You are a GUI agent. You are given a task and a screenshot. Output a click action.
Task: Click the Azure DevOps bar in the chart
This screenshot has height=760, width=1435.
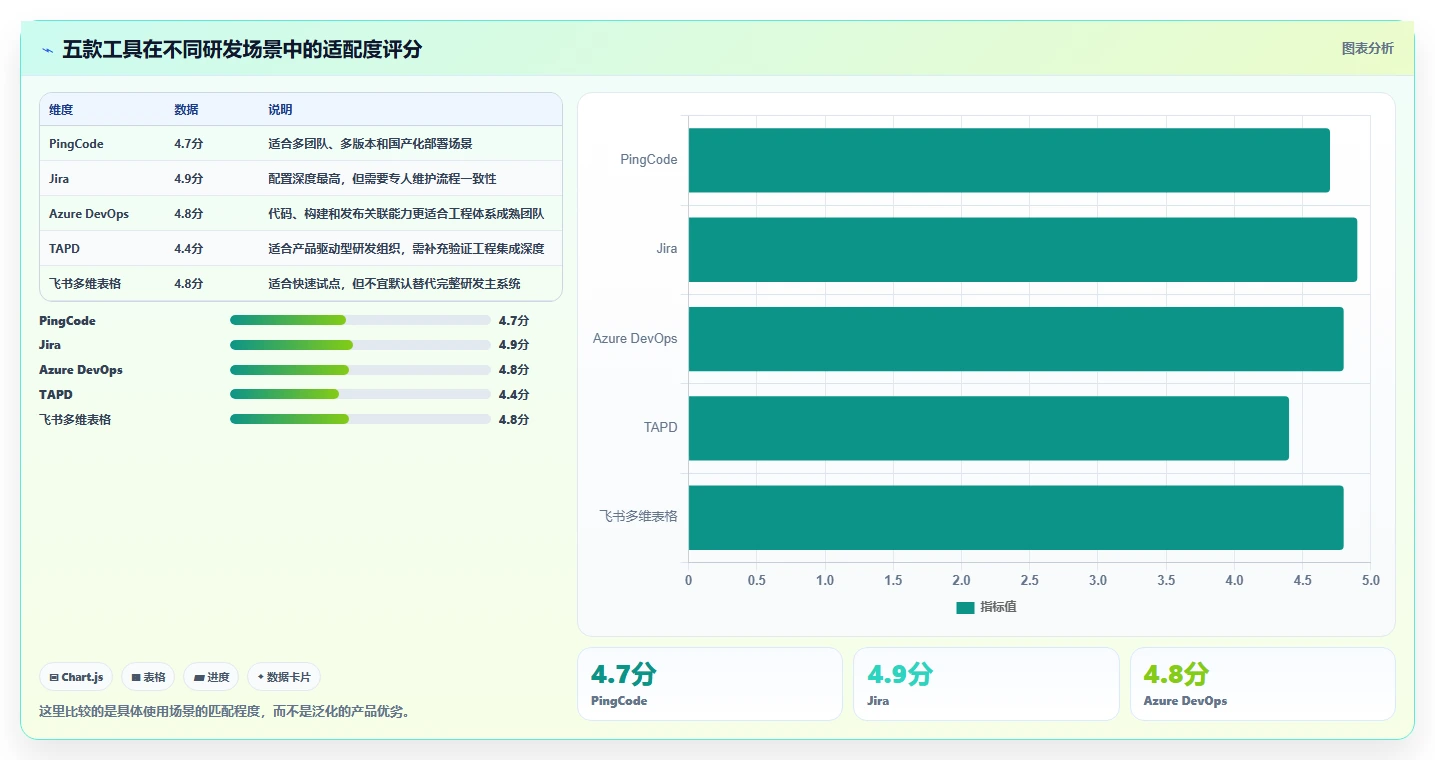(1016, 338)
